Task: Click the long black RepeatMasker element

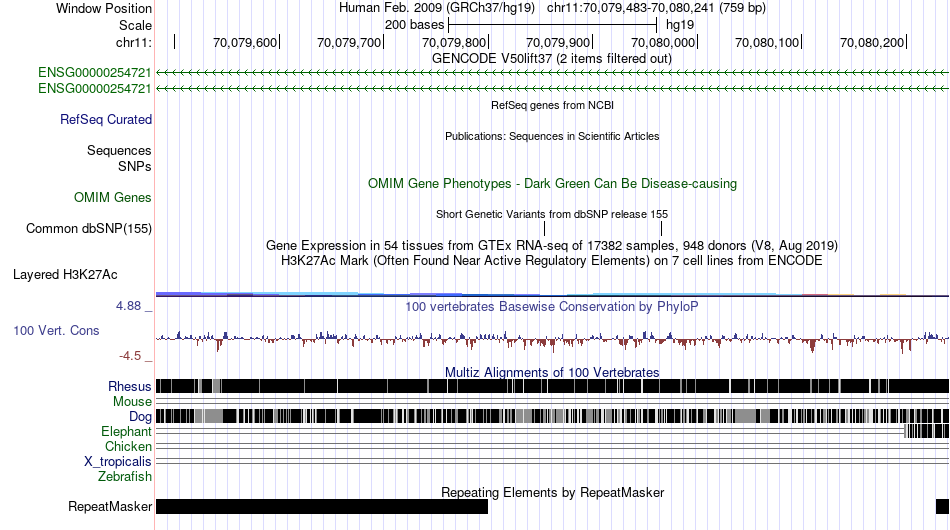Action: point(322,506)
